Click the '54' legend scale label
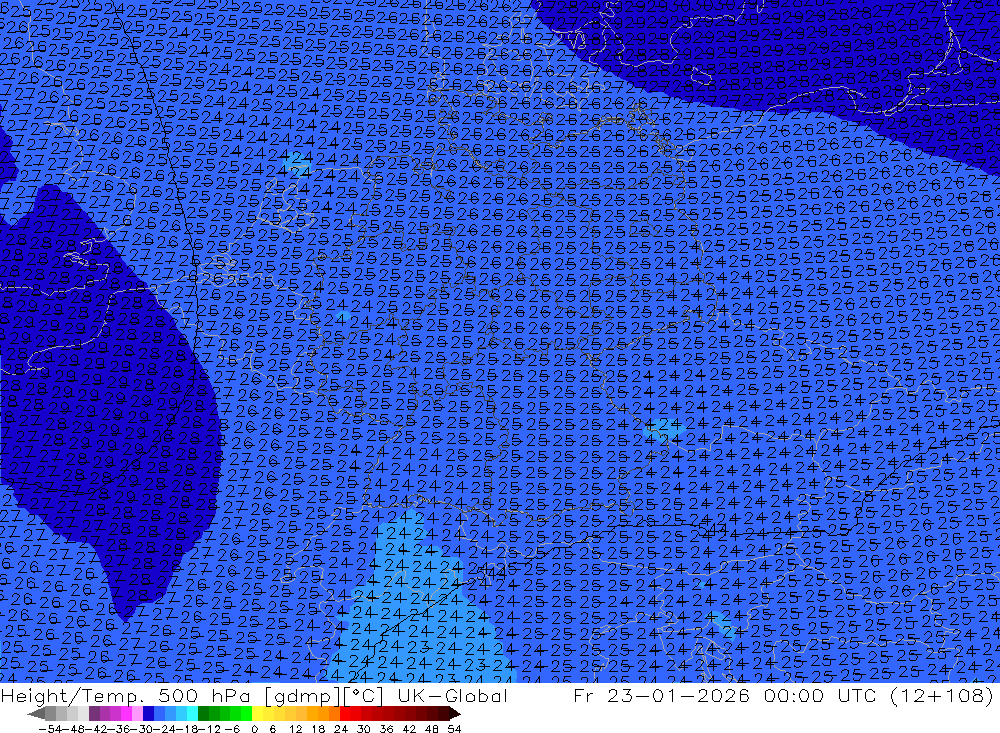The width and height of the screenshot is (1000, 733). 454,729
